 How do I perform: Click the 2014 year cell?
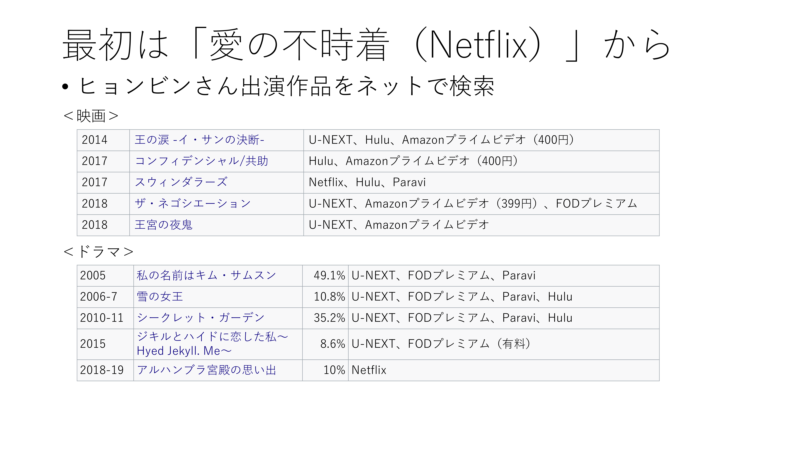pos(96,140)
